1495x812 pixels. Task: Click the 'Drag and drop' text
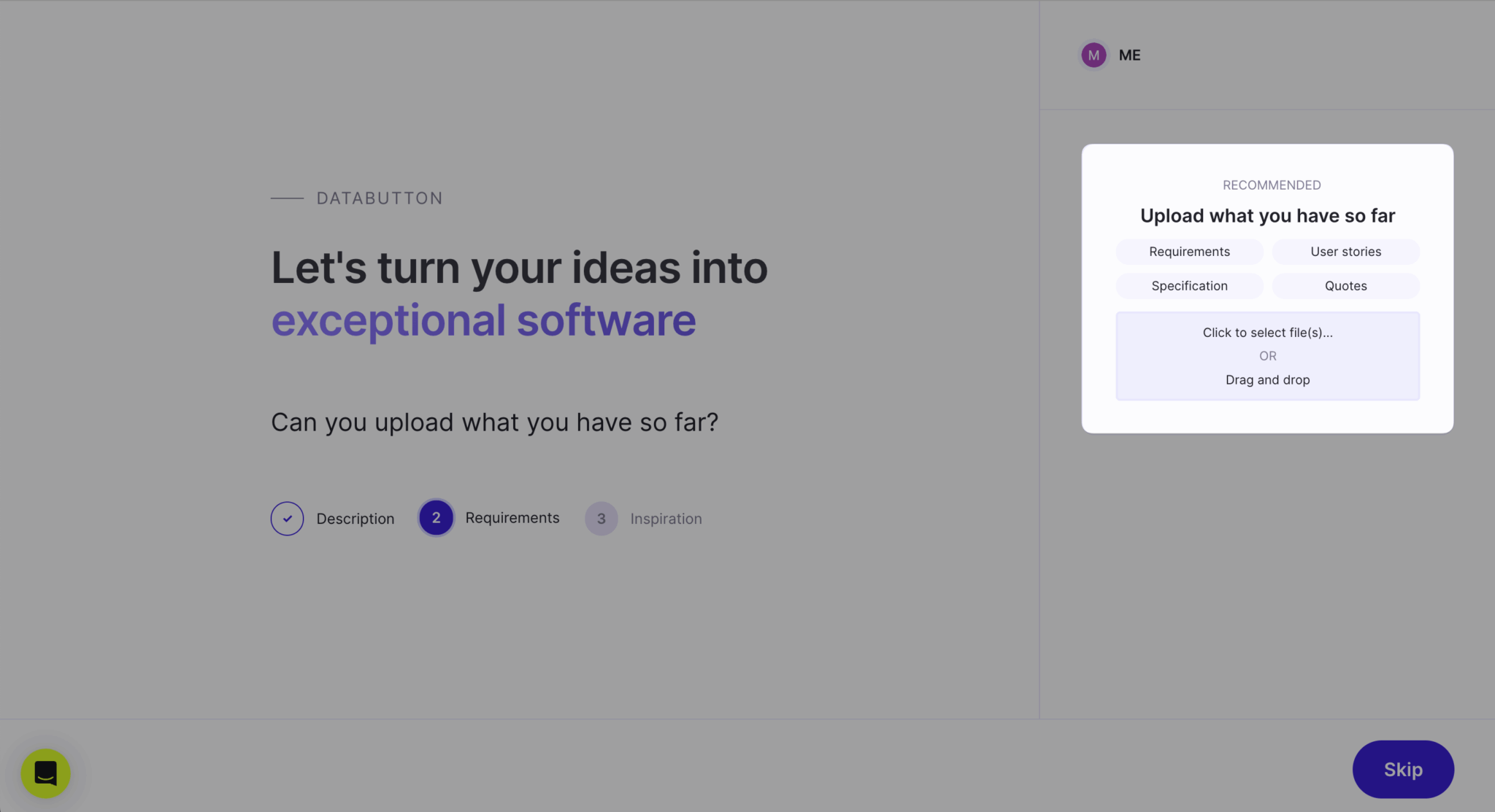click(x=1267, y=380)
